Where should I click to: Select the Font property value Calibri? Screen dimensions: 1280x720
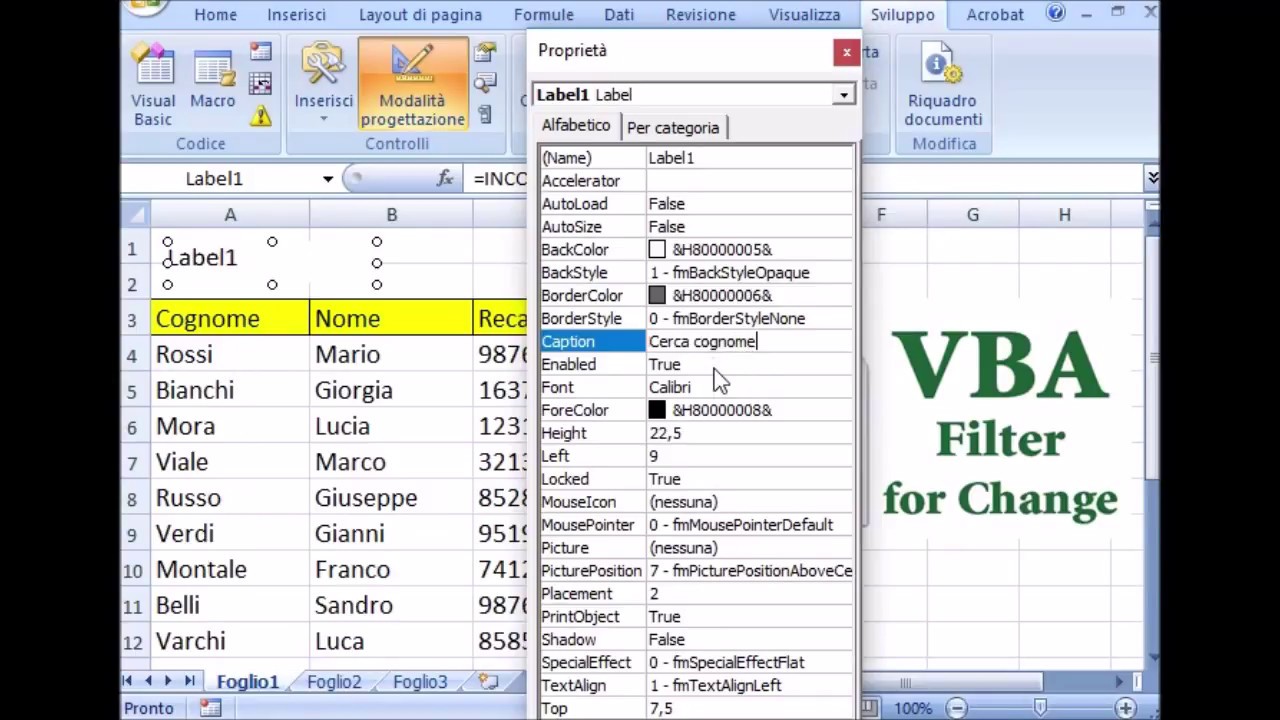tap(670, 388)
